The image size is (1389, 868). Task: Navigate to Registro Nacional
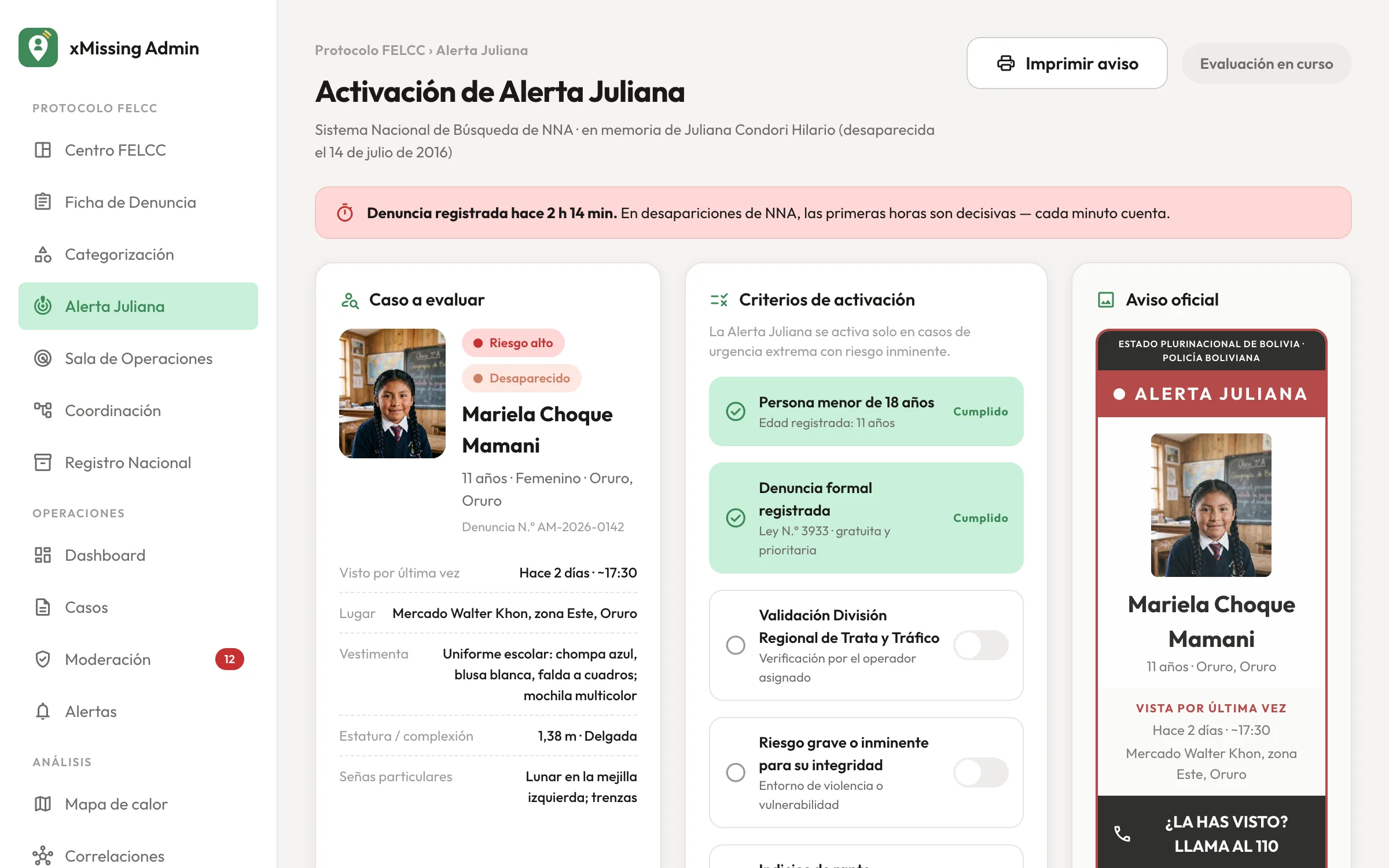(x=138, y=462)
